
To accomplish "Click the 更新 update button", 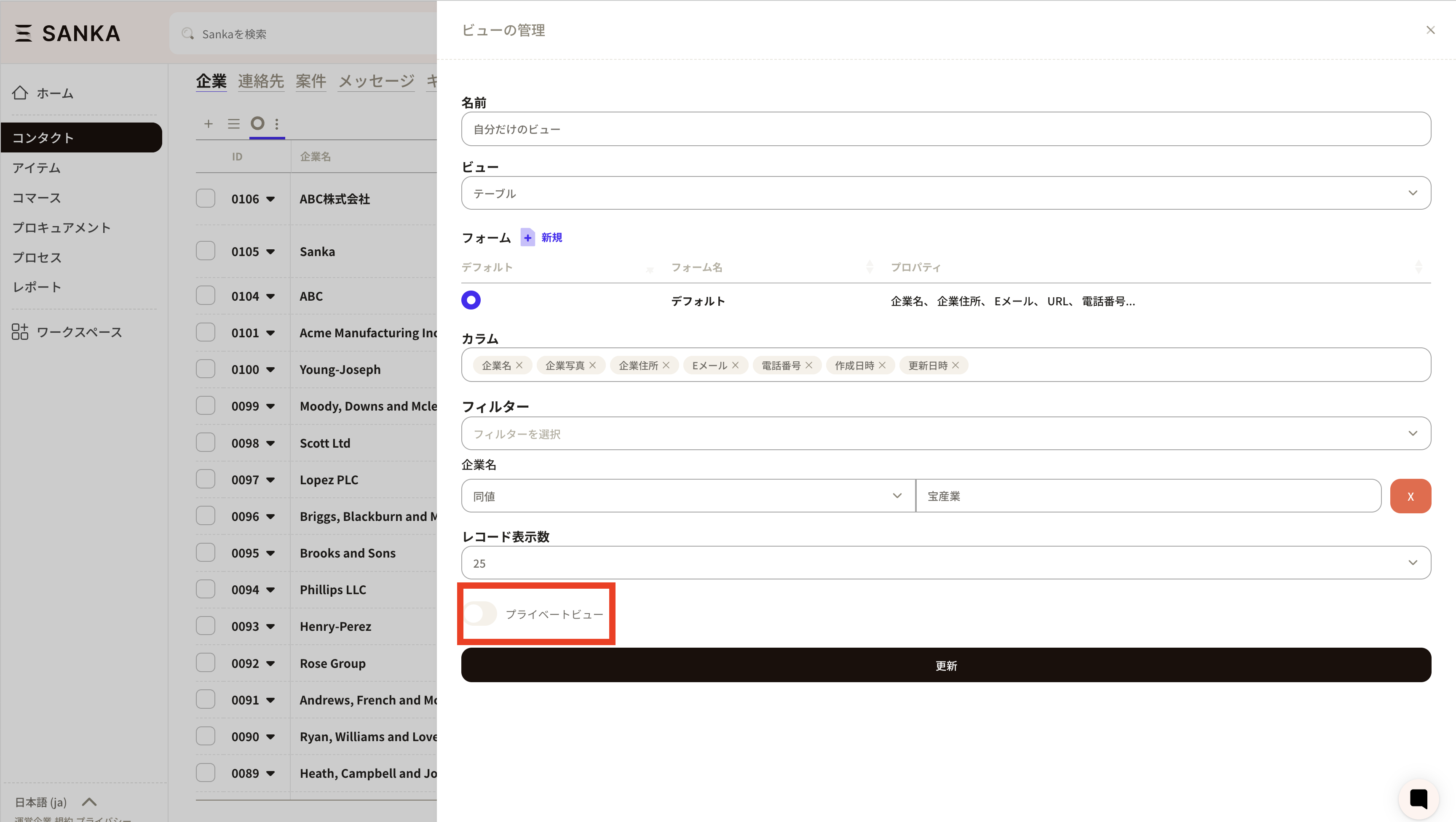I will 946,665.
